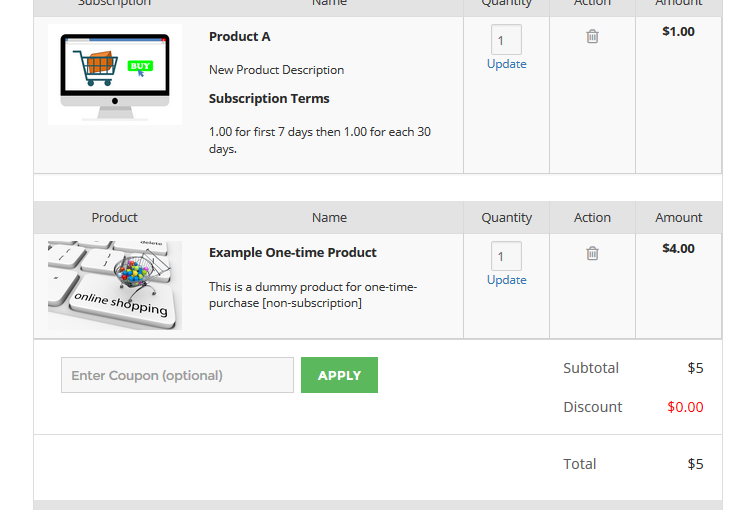Click the $4.00 amount for One-time Product
This screenshot has height=510, width=756.
678,249
